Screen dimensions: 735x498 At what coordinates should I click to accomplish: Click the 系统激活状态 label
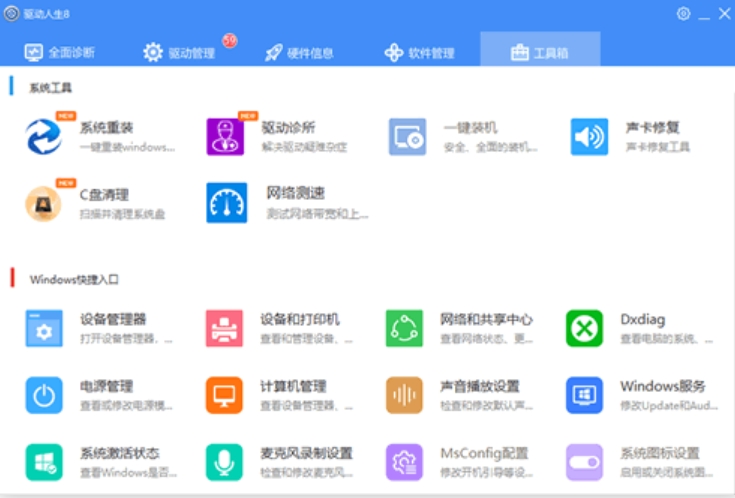(120, 453)
